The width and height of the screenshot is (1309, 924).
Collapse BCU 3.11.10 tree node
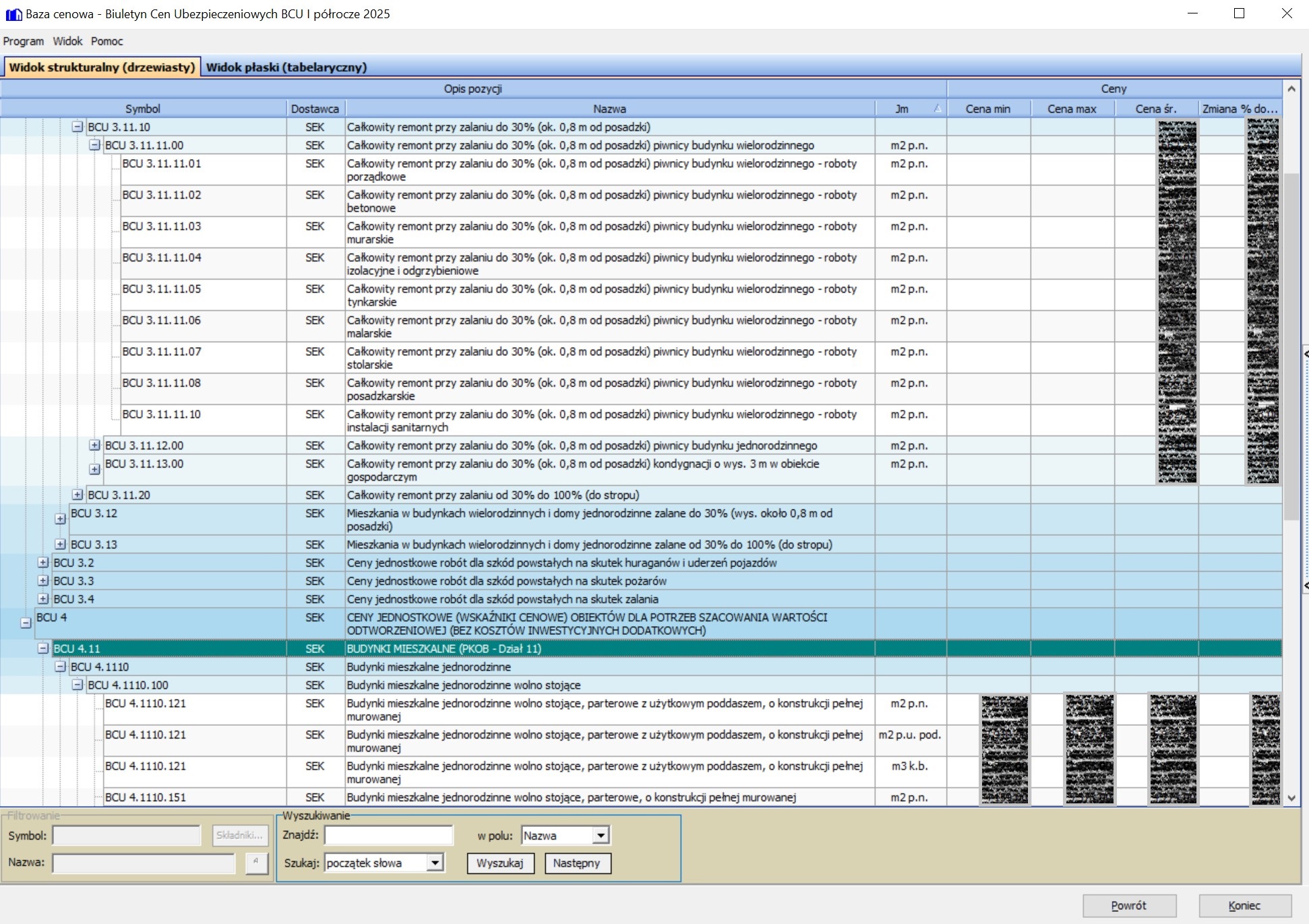78,127
